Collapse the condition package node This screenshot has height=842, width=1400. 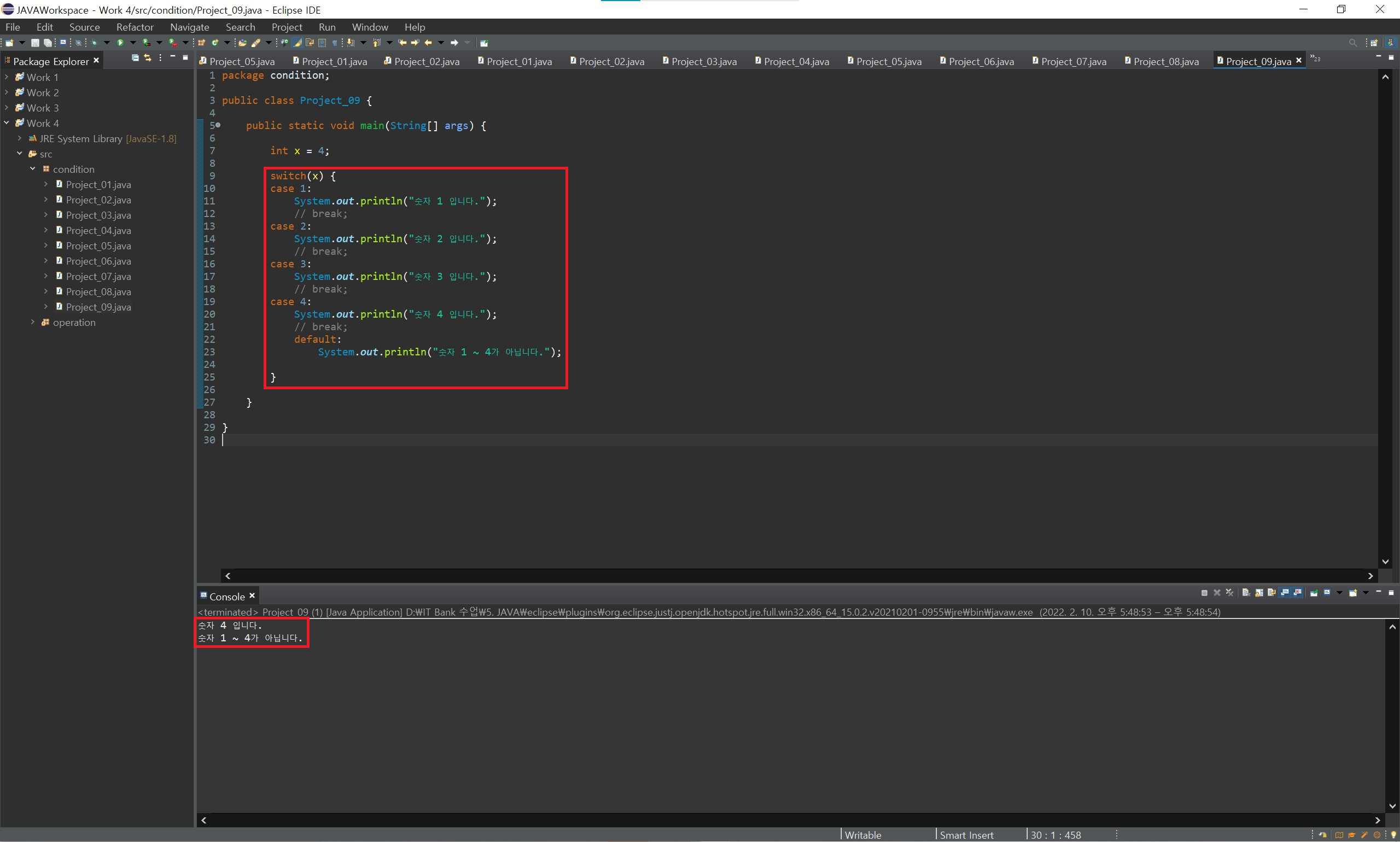(x=32, y=169)
